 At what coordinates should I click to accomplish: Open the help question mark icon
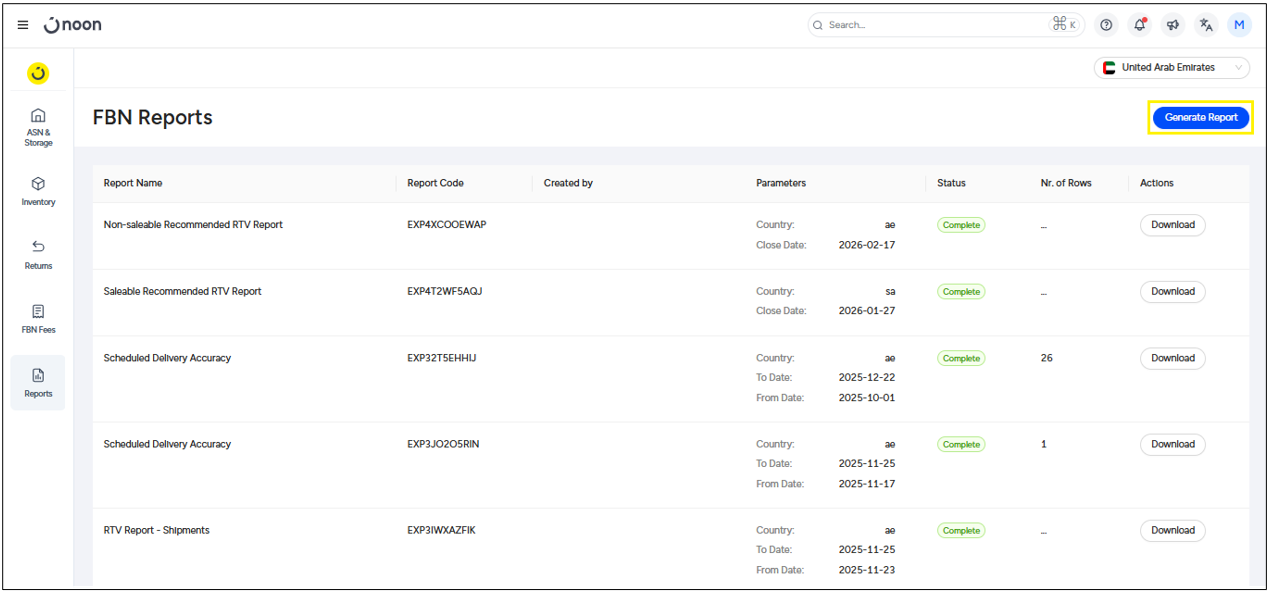pos(1106,25)
